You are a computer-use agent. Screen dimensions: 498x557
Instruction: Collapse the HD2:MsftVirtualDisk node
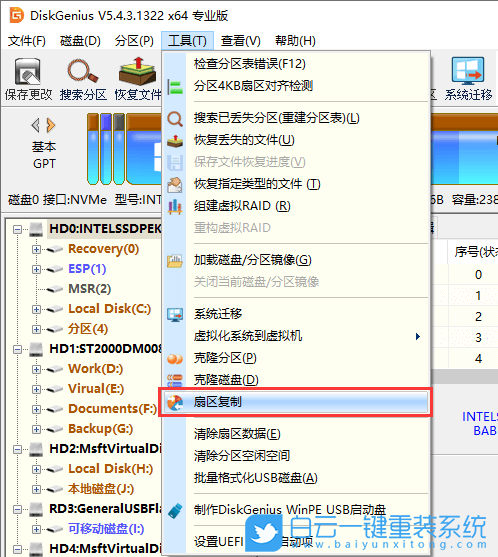(x=17, y=449)
